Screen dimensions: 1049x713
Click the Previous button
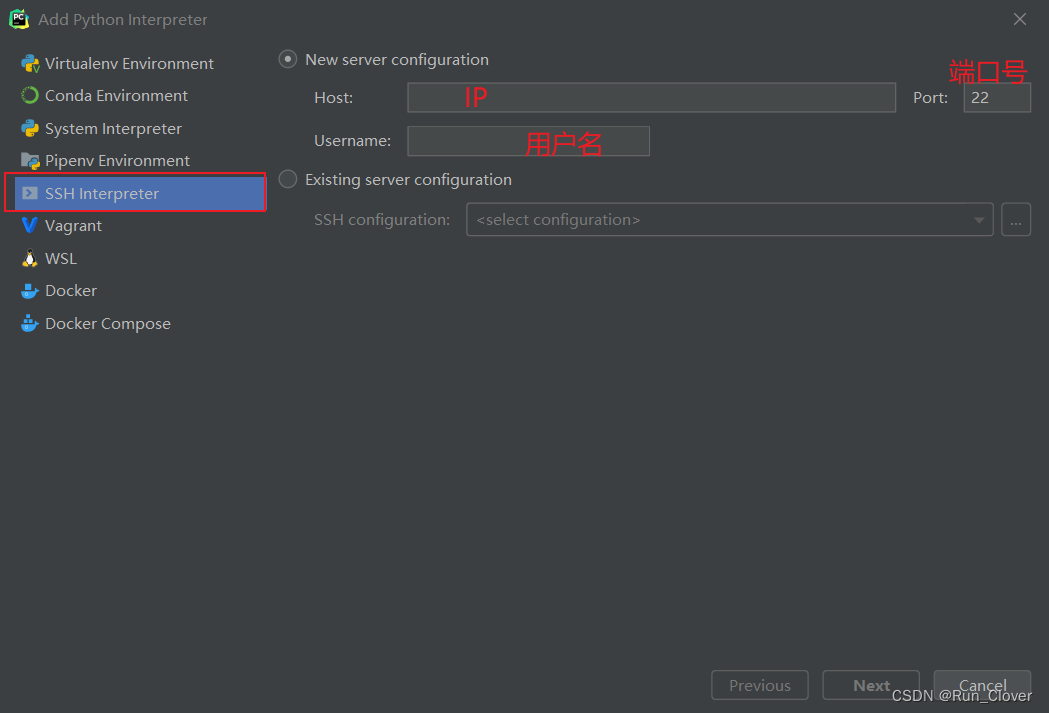(760, 685)
